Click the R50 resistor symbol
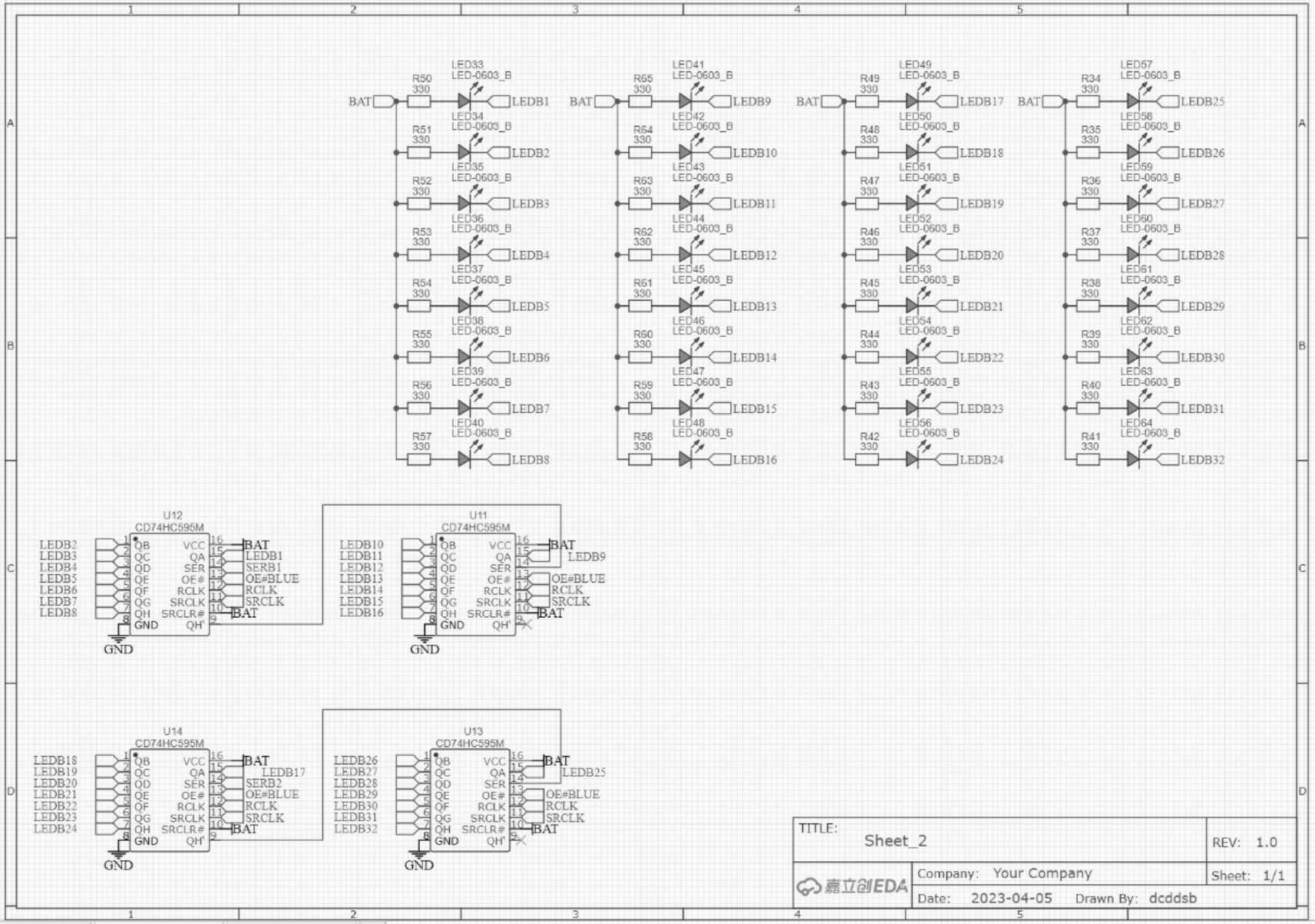Viewport: 1315px width, 924px height. pyautogui.click(x=419, y=101)
